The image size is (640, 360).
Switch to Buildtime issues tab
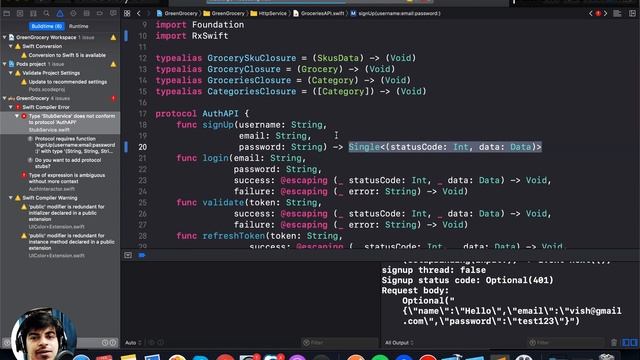tap(47, 26)
